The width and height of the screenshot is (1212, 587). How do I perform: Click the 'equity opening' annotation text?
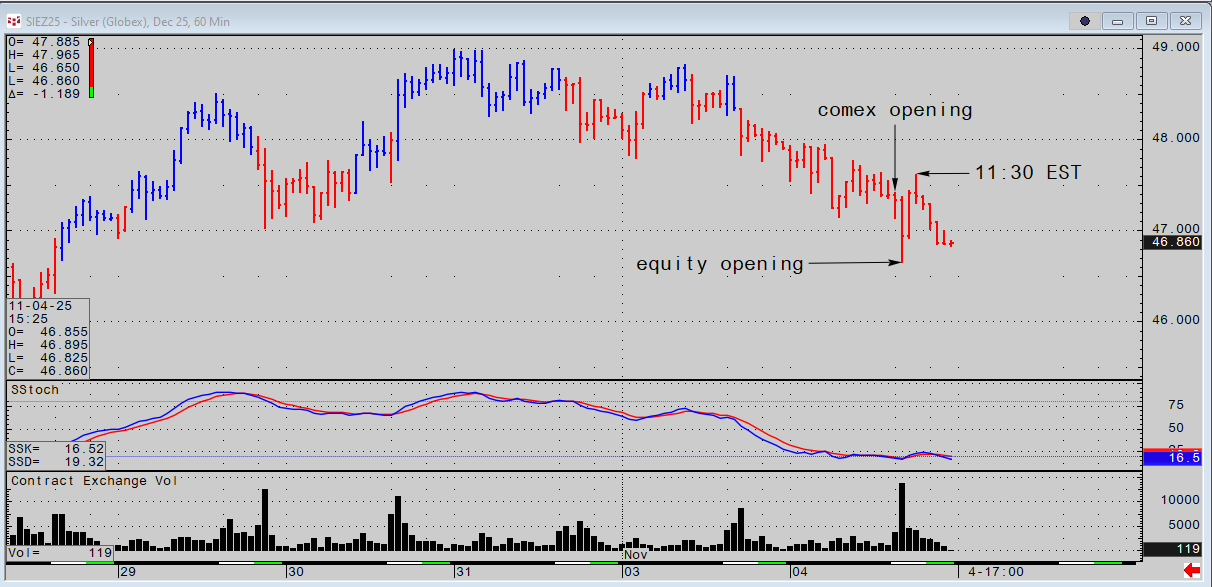tap(720, 264)
